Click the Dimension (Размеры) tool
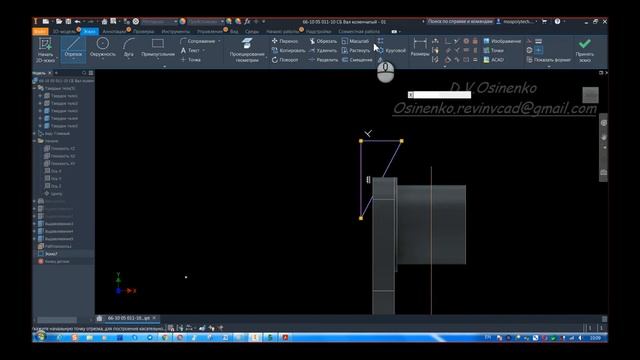The width and height of the screenshot is (640, 360). (420, 47)
